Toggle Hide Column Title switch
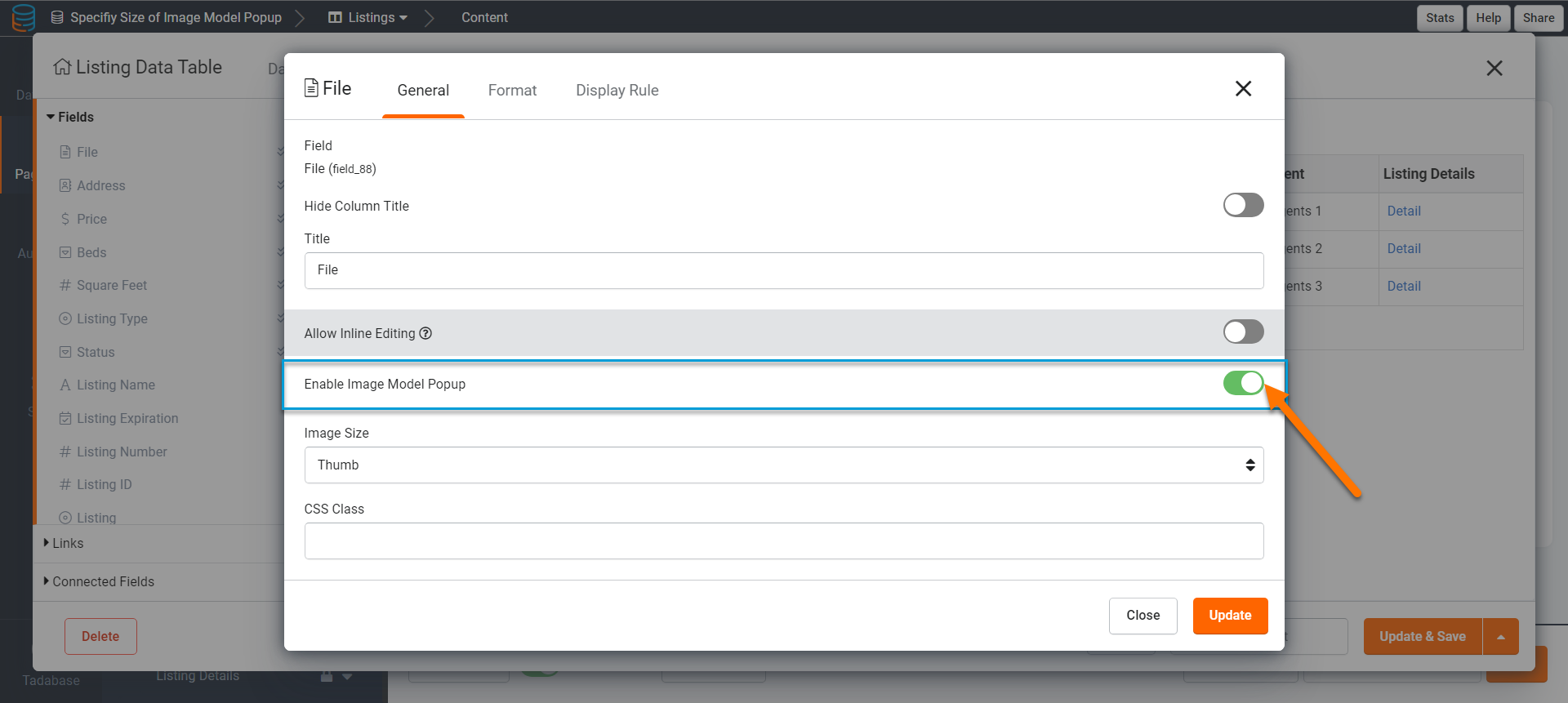The image size is (1568, 703). pos(1242,205)
